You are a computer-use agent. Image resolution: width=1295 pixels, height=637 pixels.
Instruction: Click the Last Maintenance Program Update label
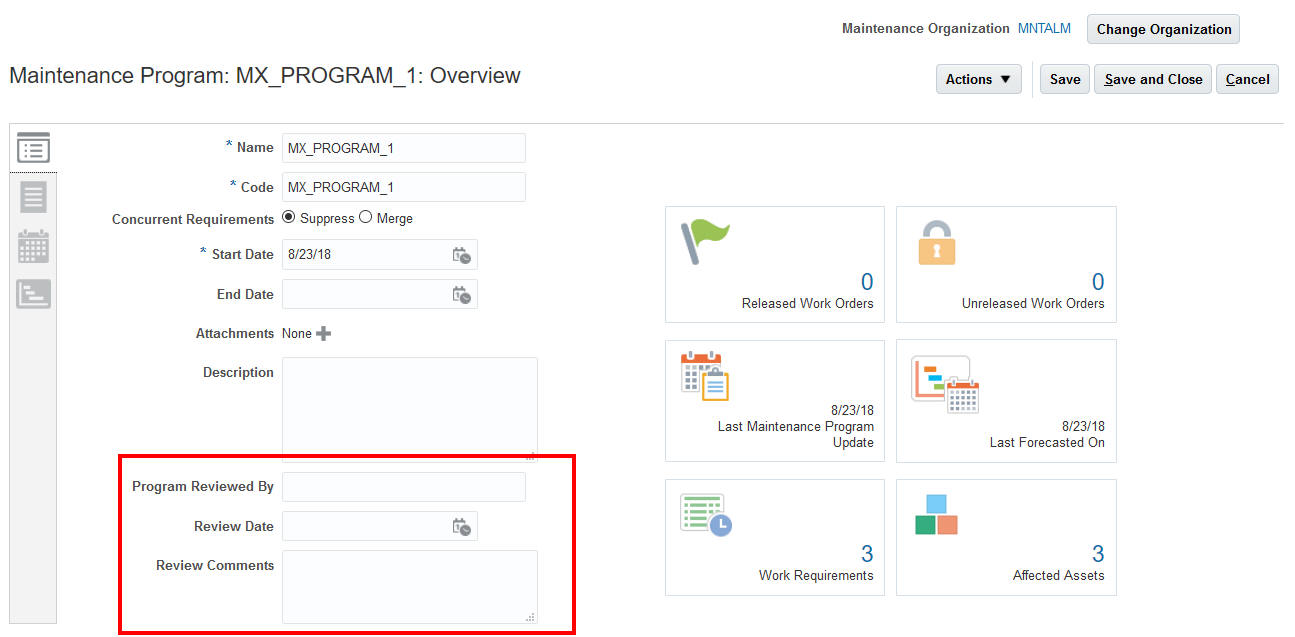pyautogui.click(x=796, y=435)
